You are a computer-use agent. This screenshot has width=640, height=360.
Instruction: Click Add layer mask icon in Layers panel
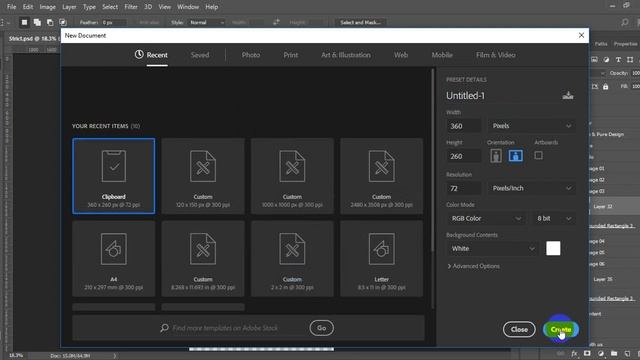(x=587, y=353)
